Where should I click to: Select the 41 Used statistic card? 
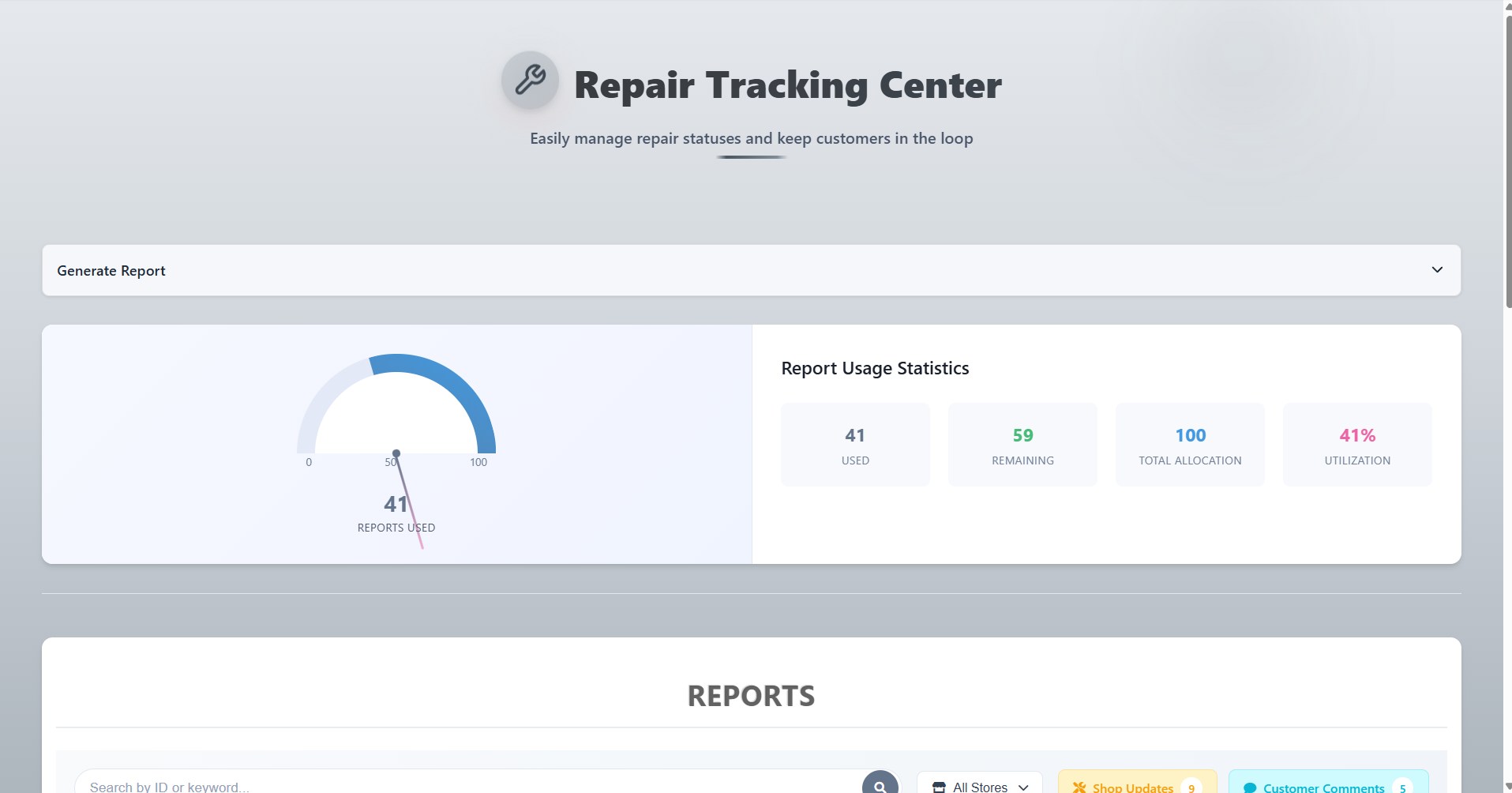(x=855, y=445)
